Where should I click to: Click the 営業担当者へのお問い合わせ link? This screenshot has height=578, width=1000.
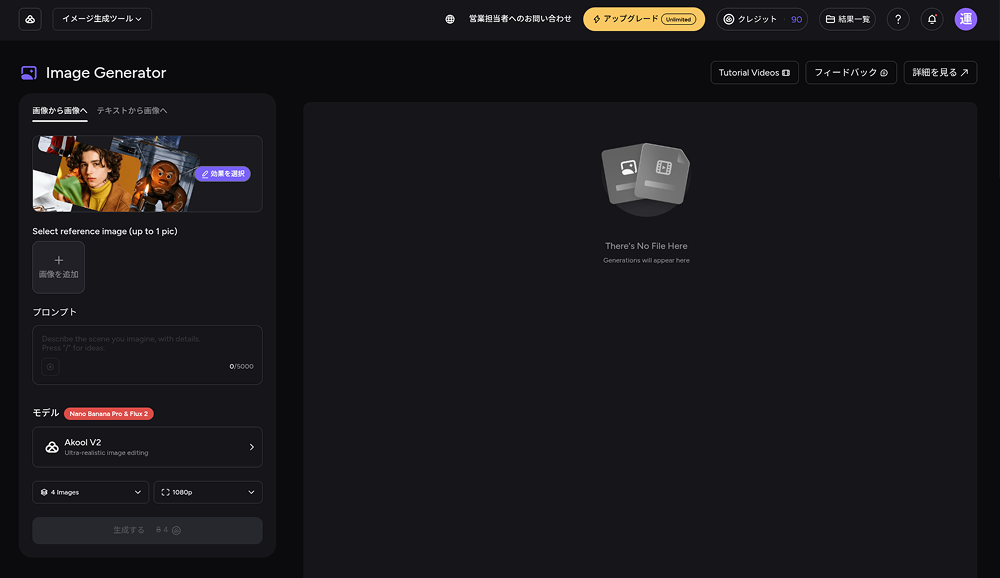(520, 19)
